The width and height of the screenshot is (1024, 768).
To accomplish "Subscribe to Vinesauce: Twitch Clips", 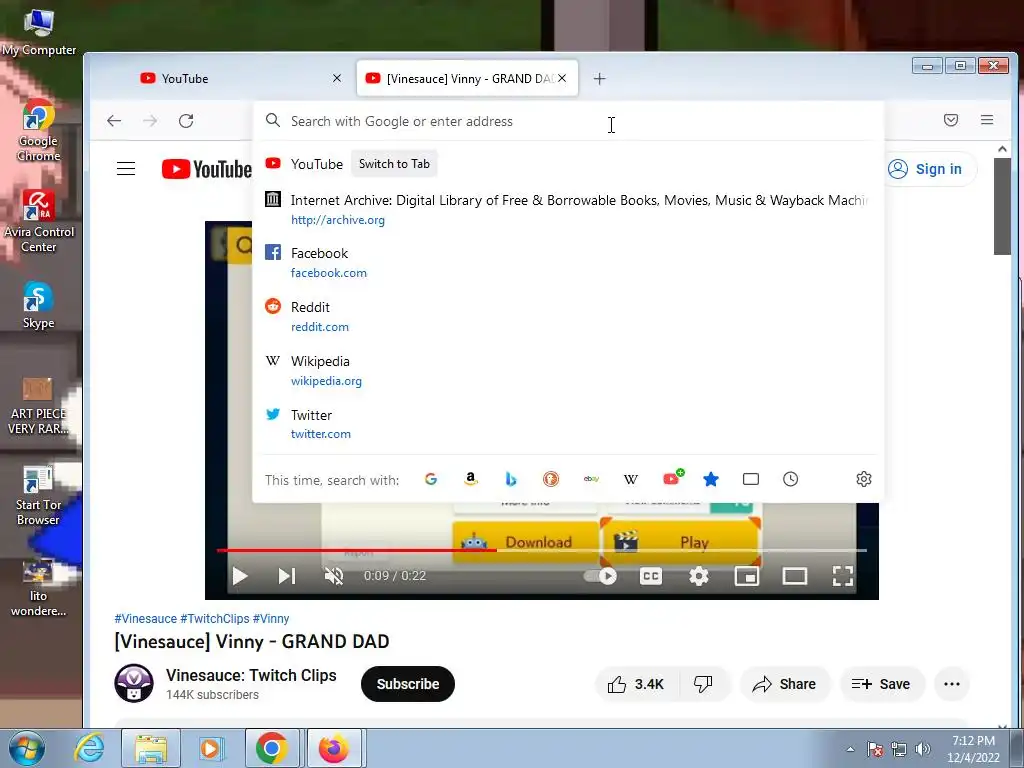I will pyautogui.click(x=408, y=684).
